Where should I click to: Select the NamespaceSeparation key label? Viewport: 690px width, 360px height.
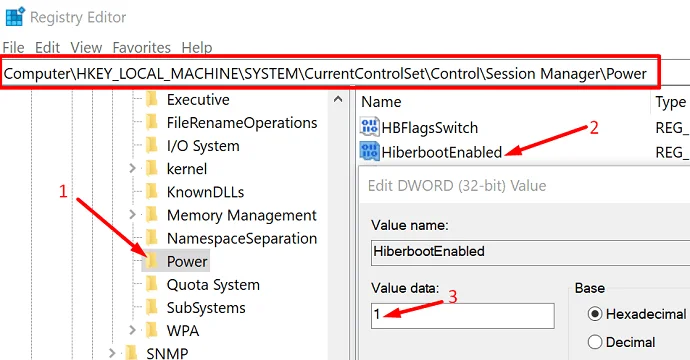[242, 239]
